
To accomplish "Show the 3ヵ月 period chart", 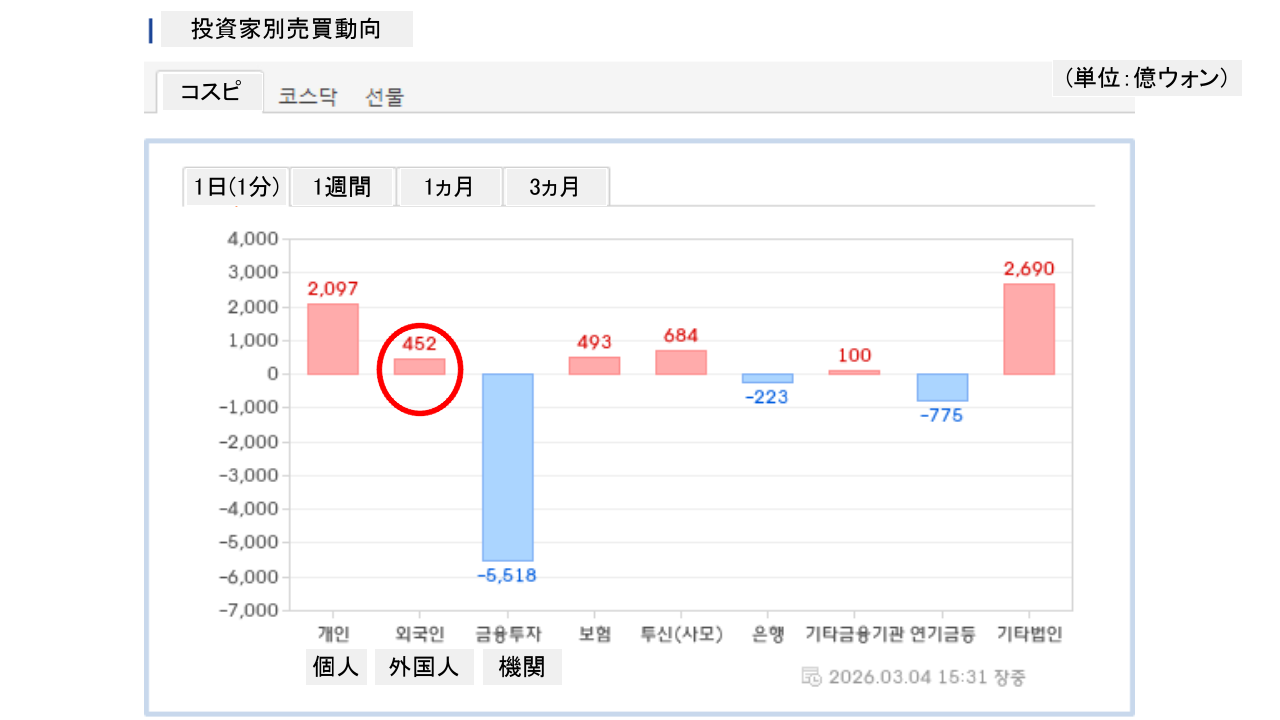I will click(x=555, y=187).
